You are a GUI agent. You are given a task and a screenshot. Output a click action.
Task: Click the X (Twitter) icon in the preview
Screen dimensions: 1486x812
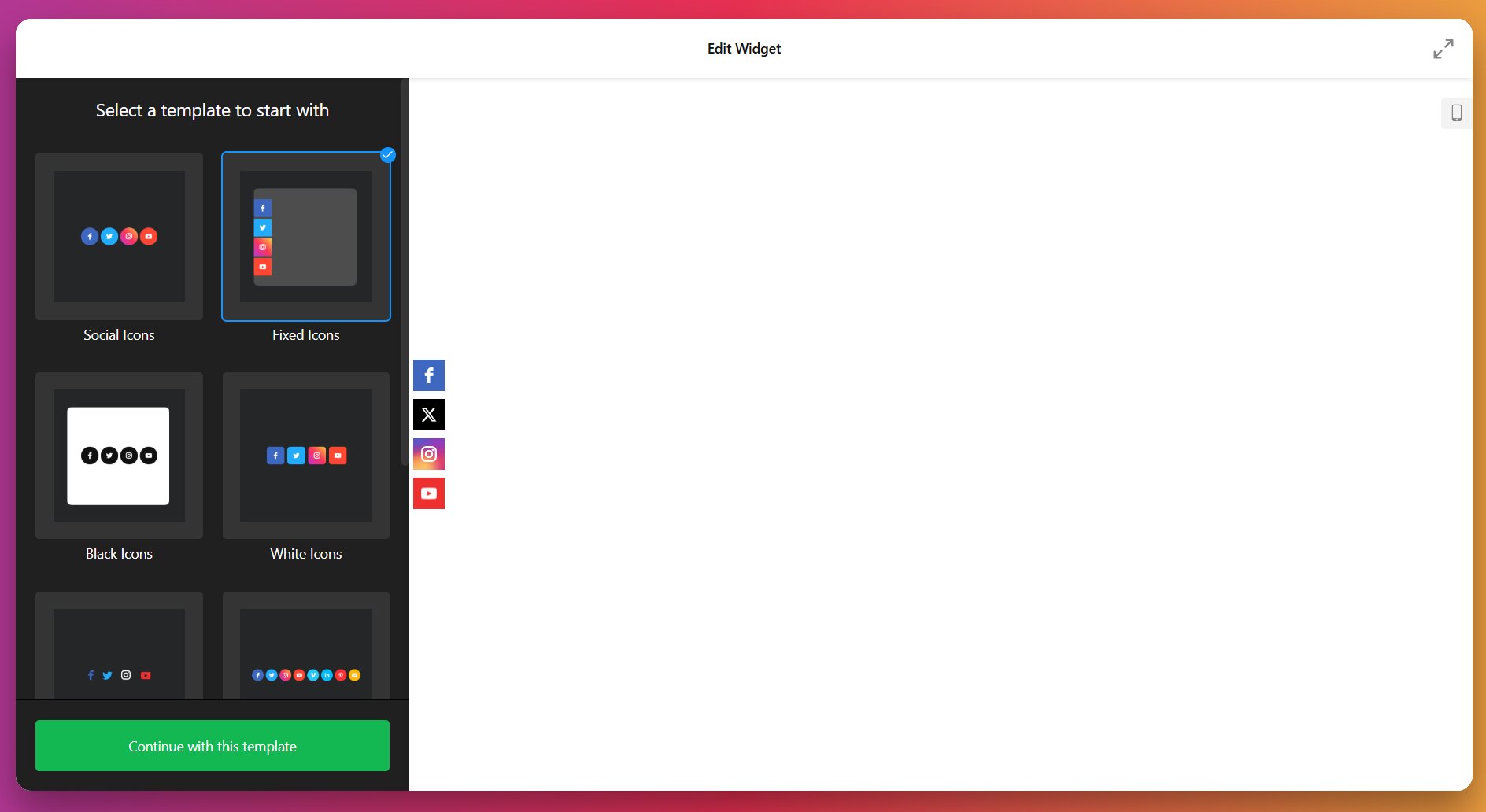pos(429,415)
